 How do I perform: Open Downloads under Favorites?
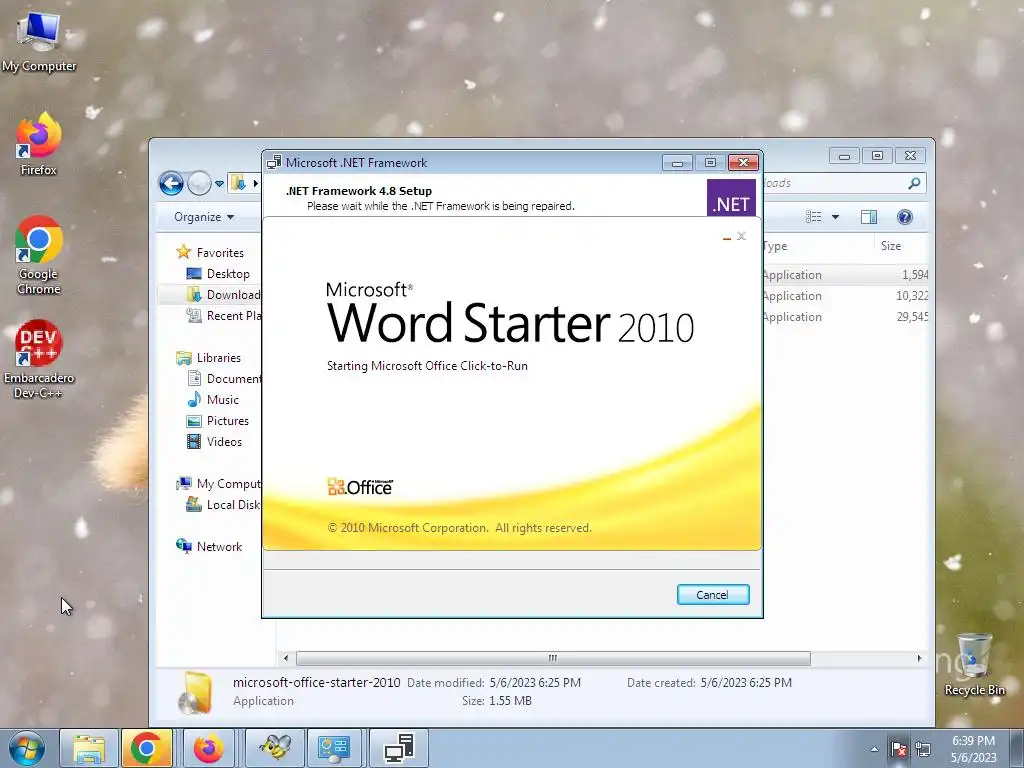point(223,295)
